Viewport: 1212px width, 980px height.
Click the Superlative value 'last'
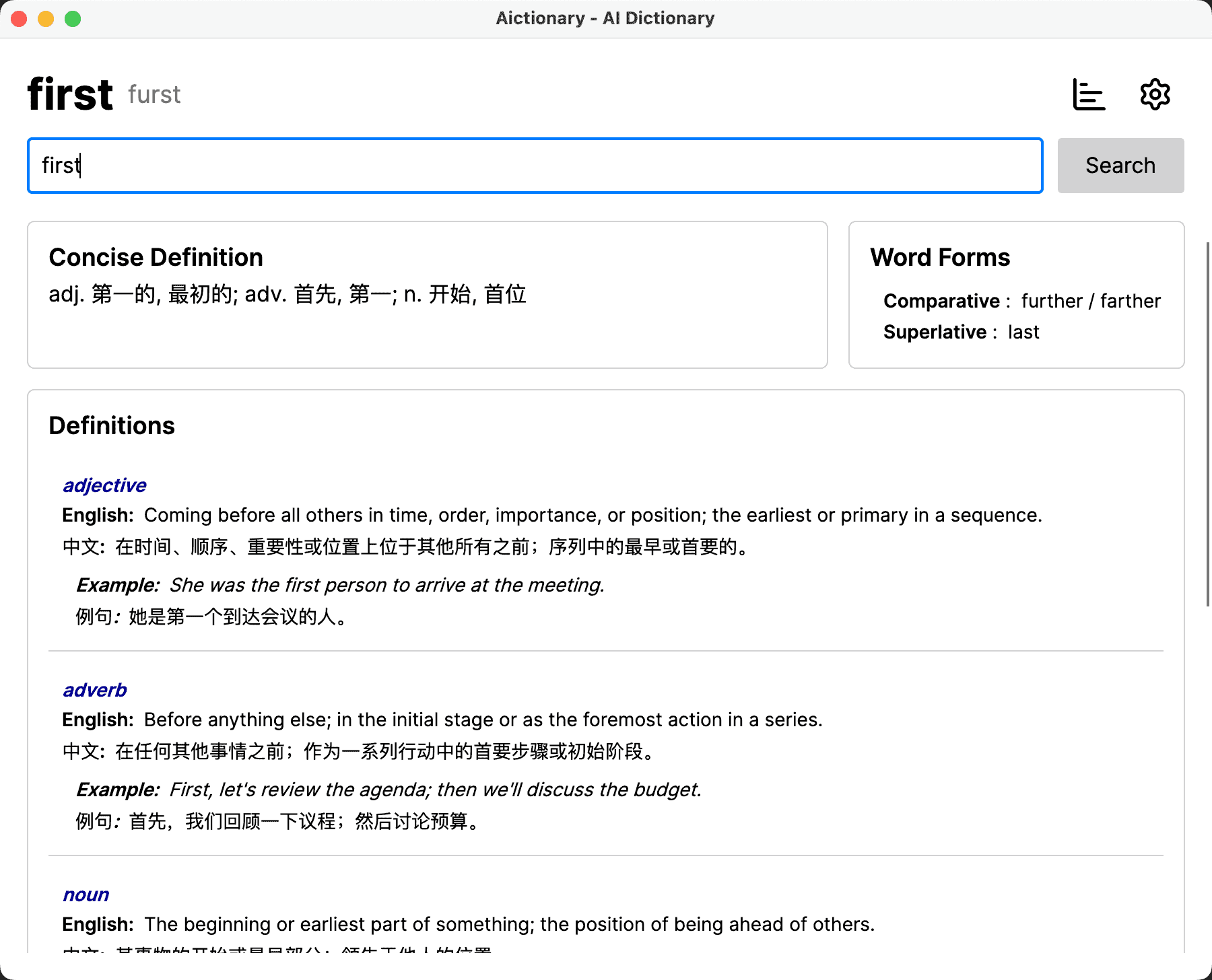click(1023, 331)
